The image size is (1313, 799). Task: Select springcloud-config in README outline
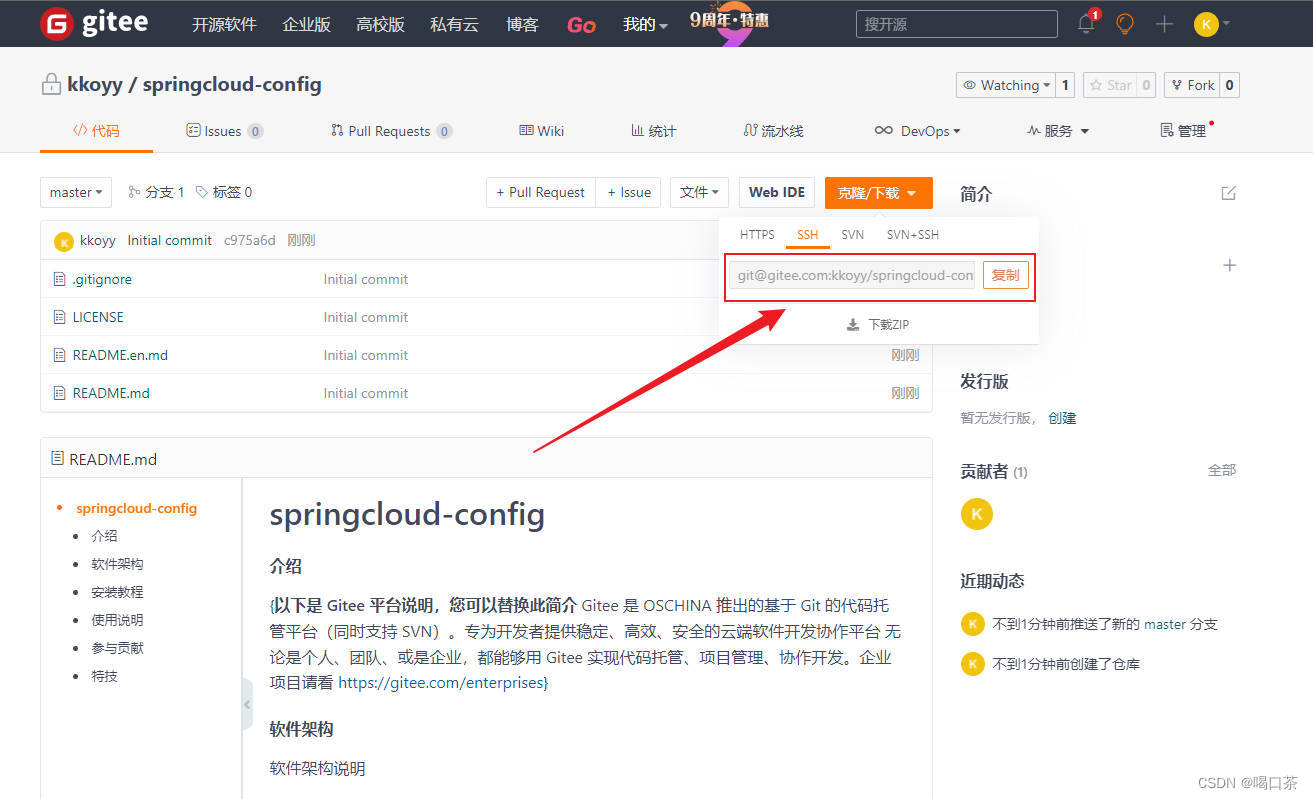point(136,508)
